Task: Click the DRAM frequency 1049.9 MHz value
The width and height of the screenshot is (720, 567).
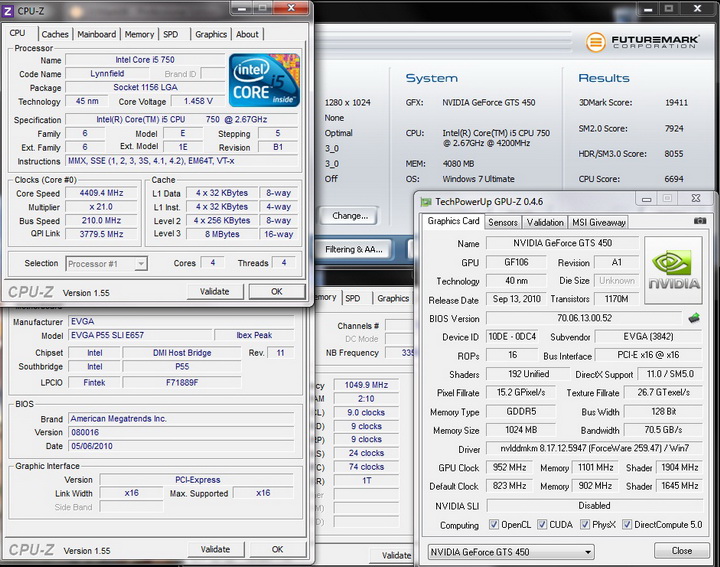Action: [366, 385]
